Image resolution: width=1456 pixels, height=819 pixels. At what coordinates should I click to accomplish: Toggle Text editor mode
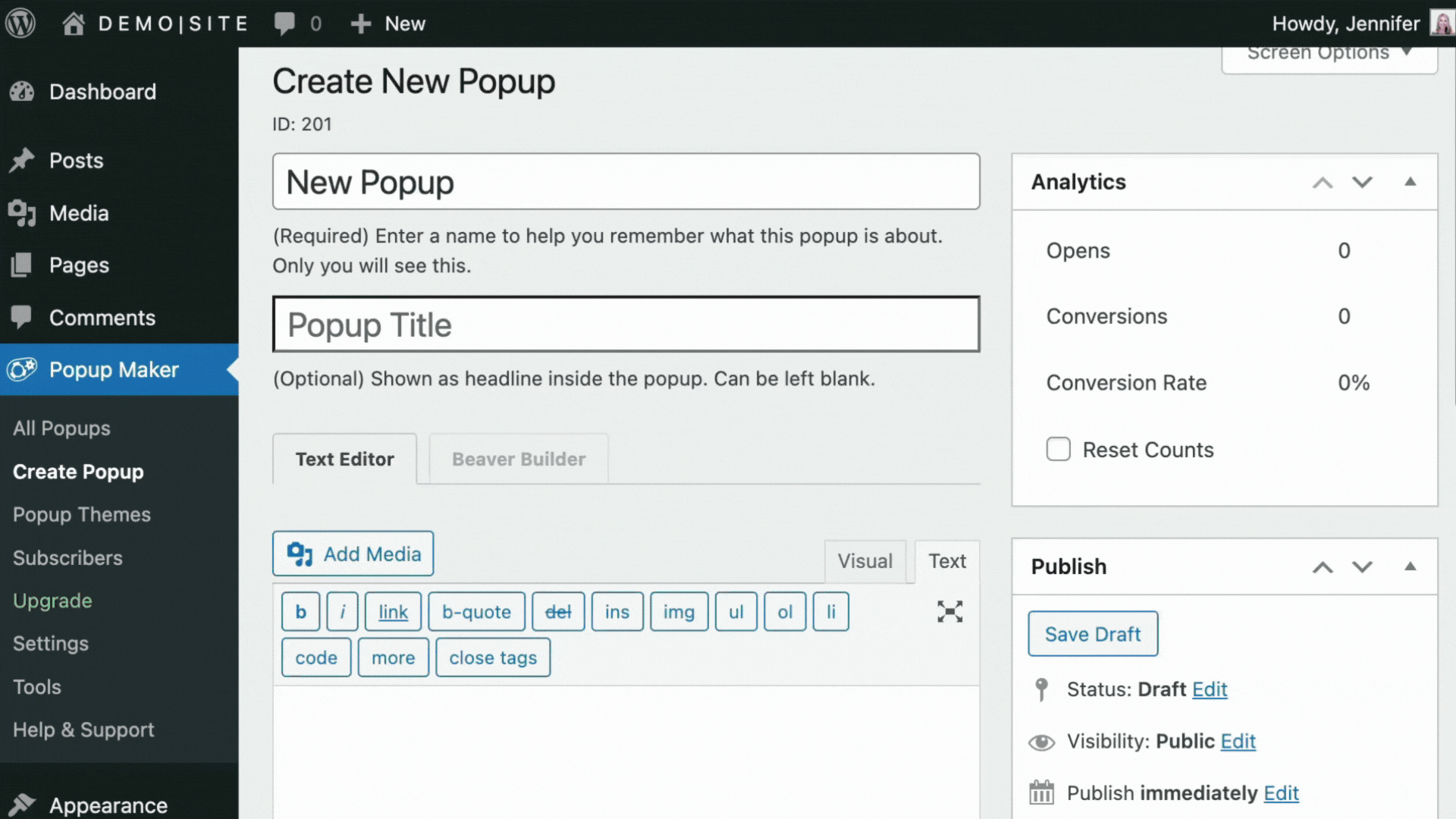945,560
